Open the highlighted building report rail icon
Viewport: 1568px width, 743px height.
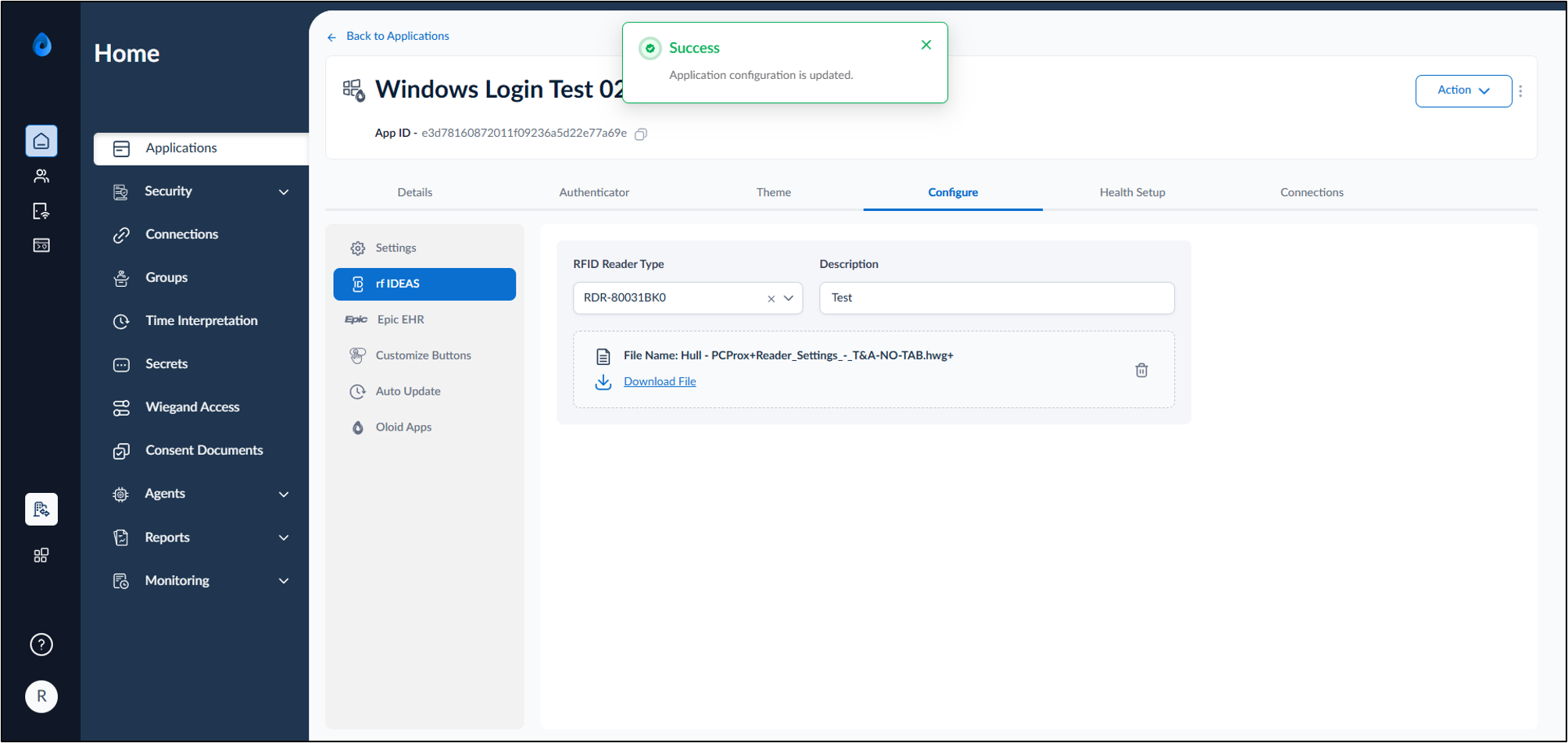41,509
